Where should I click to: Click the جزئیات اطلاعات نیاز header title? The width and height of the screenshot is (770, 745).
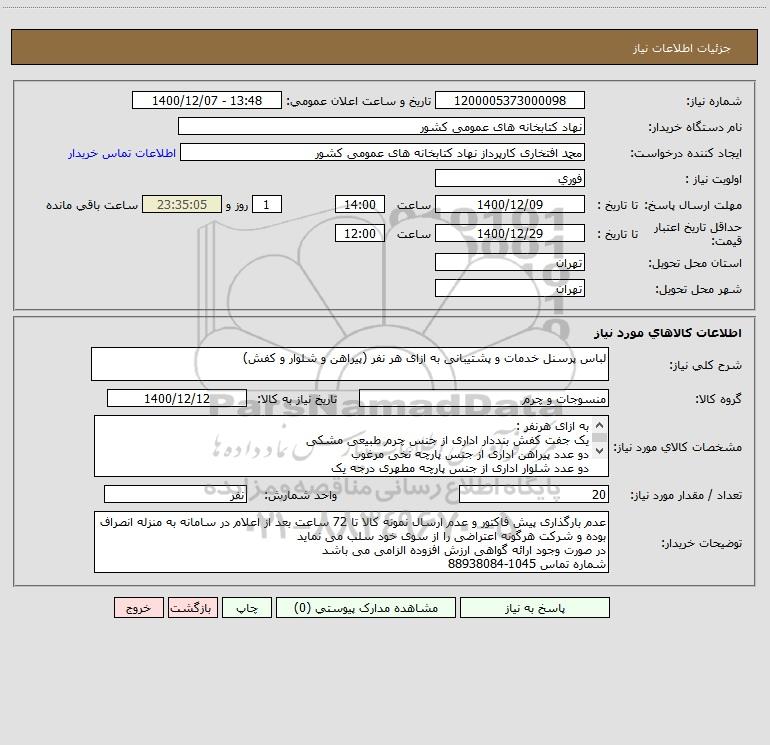681,48
